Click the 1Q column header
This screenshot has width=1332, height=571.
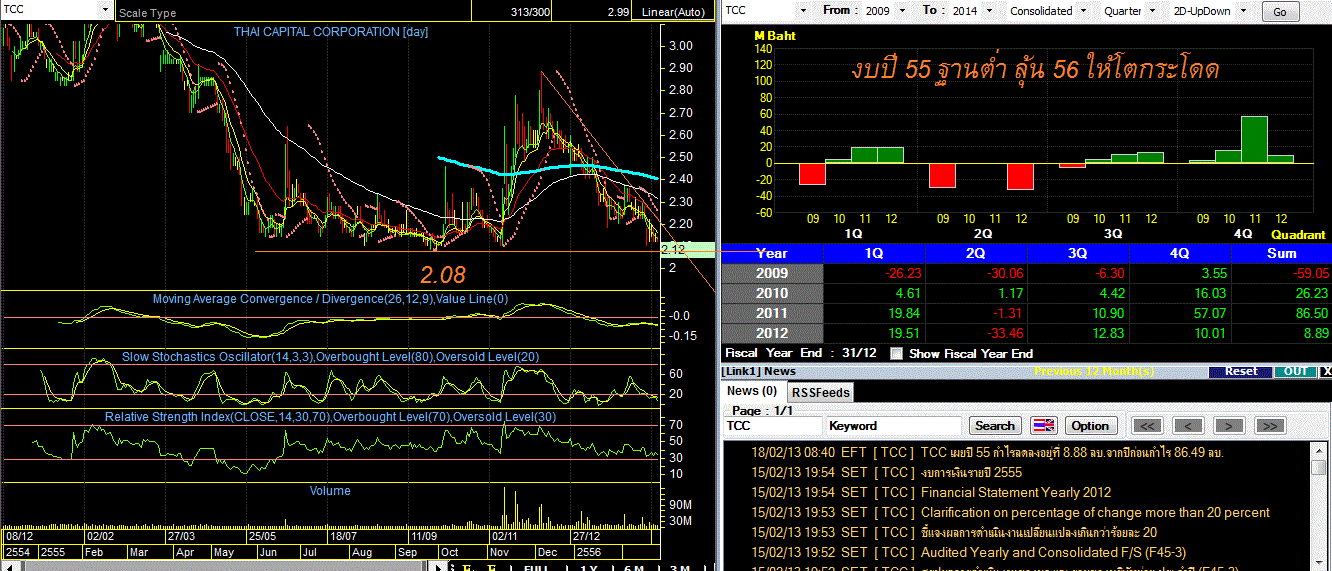click(x=874, y=254)
